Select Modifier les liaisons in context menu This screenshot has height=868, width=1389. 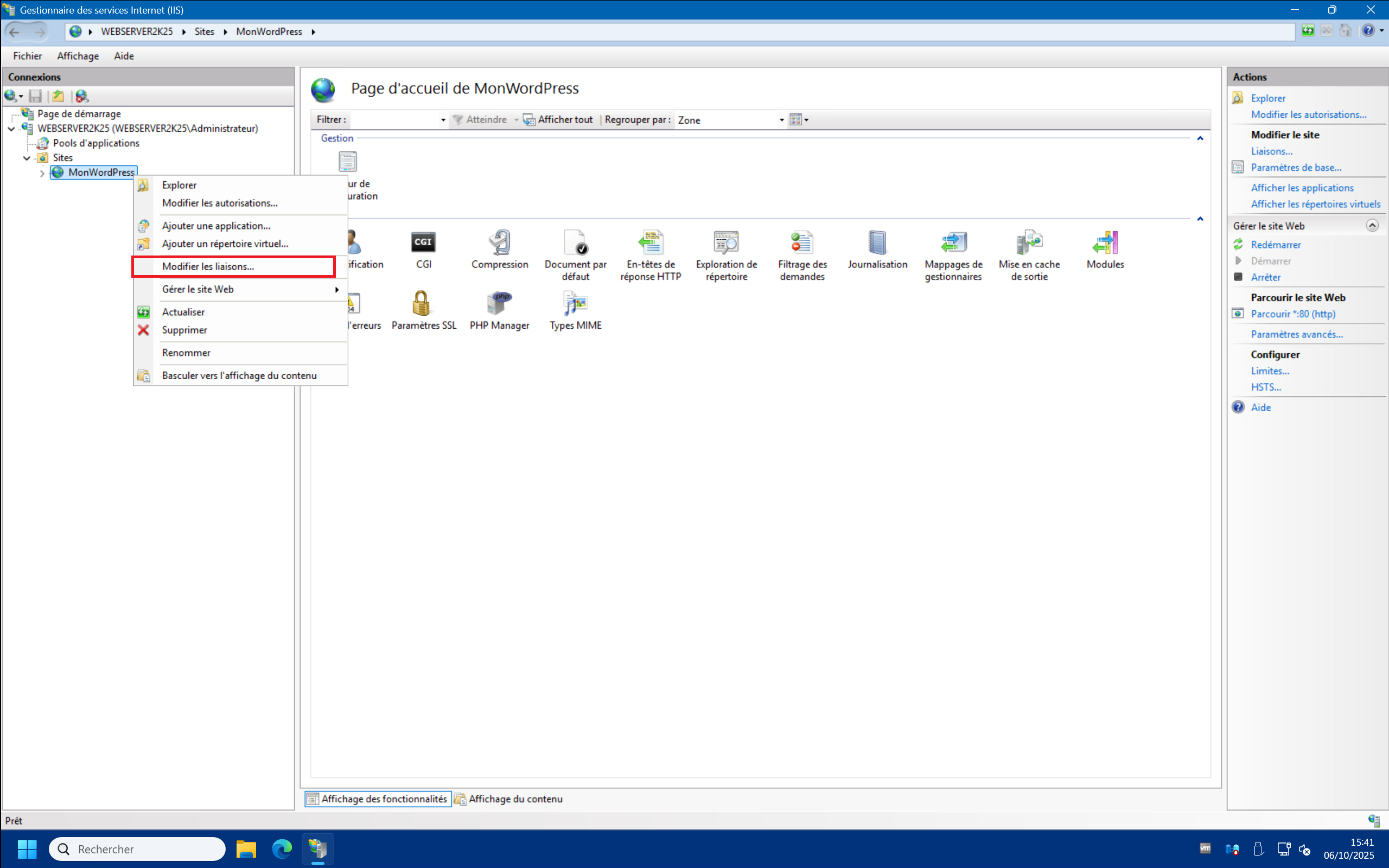coord(208,266)
